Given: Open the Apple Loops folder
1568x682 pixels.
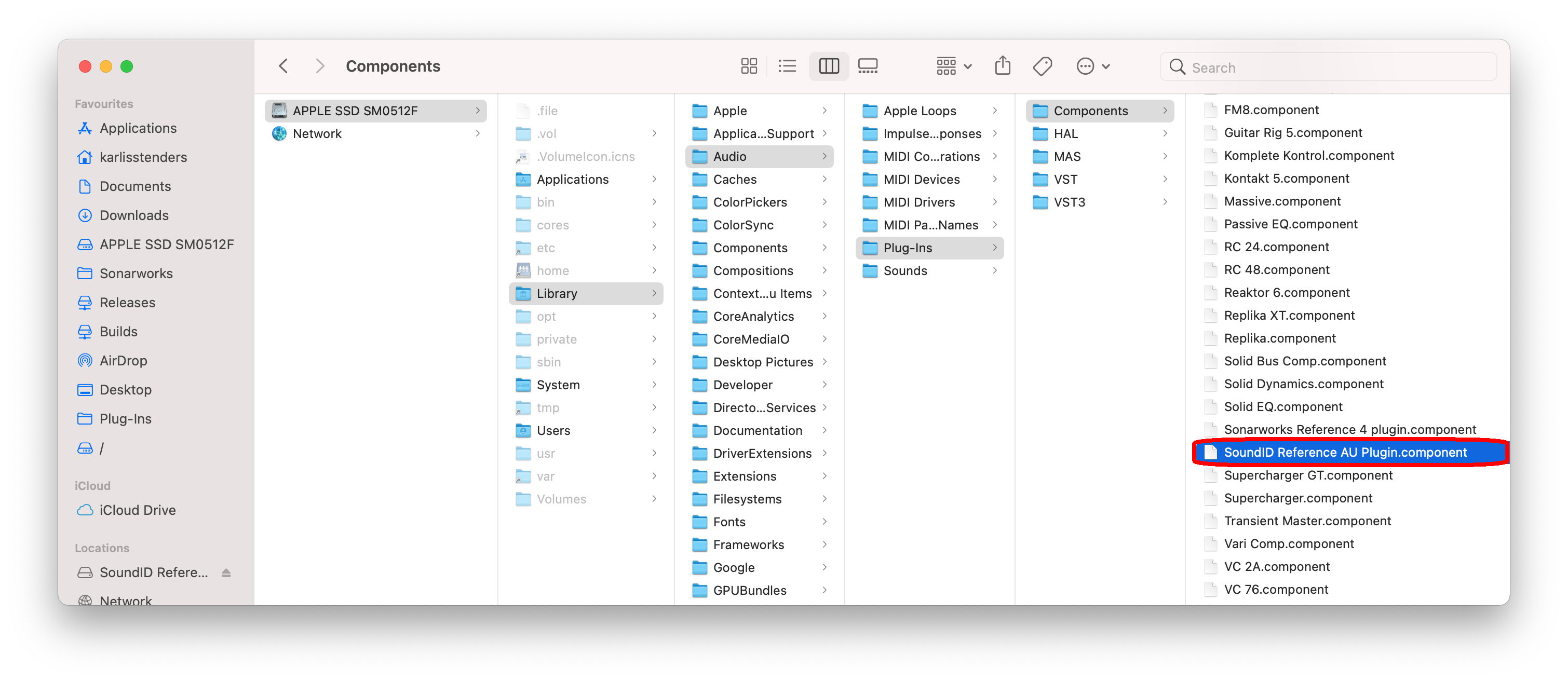Looking at the screenshot, I should [929, 111].
